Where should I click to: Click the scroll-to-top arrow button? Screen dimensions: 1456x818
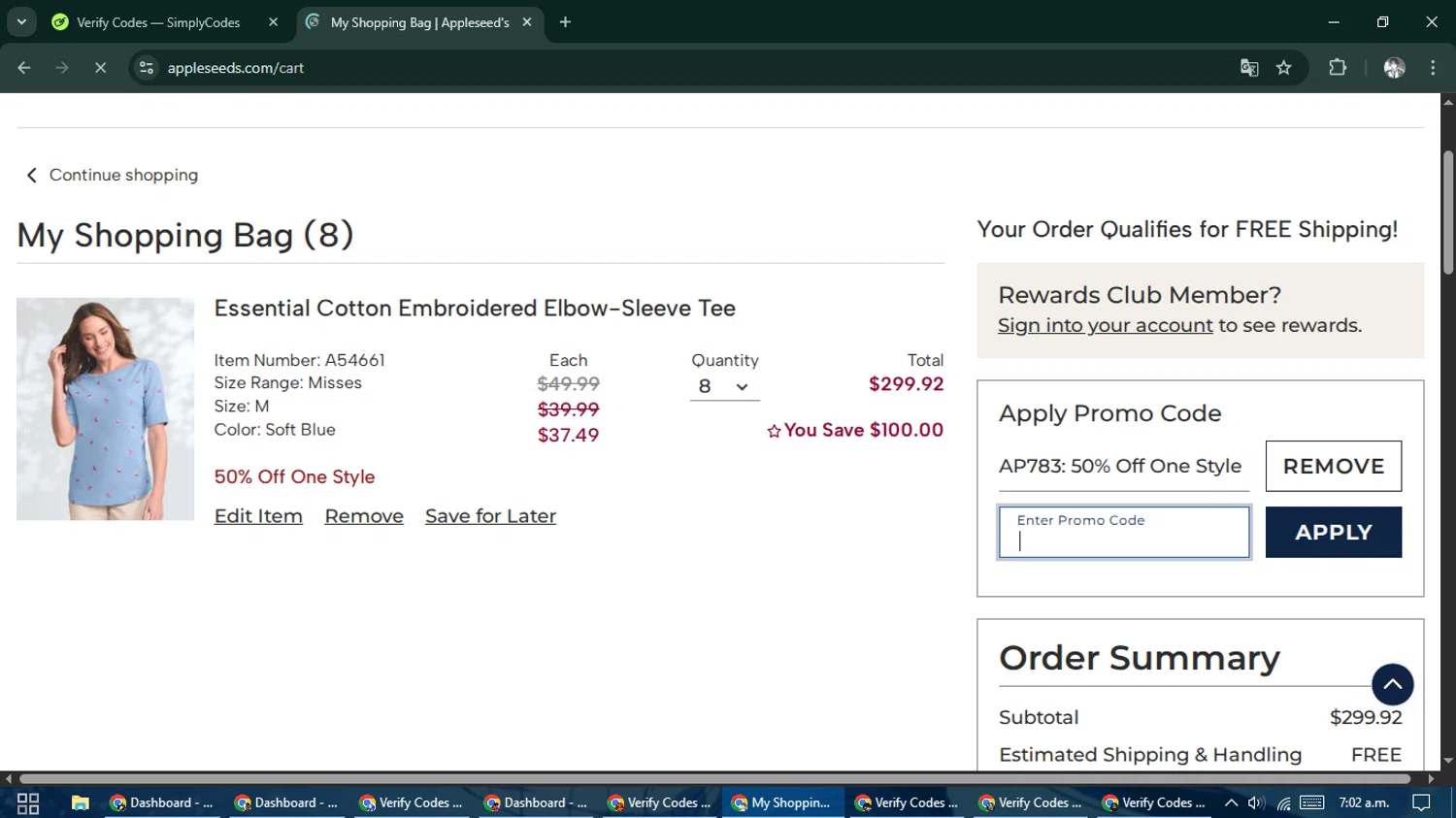pos(1392,684)
